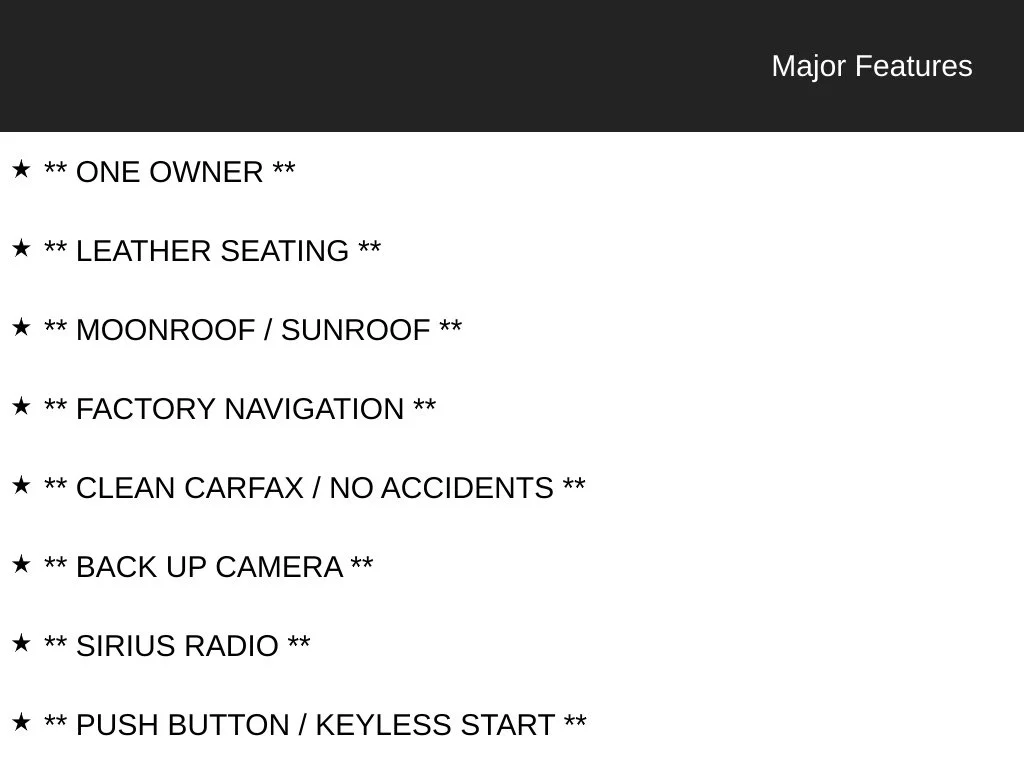Click trailing asterisks after ONE OWNER

click(284, 167)
